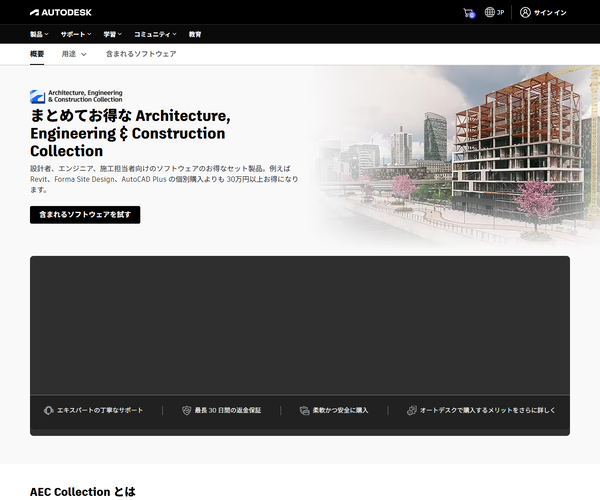Click the headset expert support icon
Screen dimensions: 600x500
[x=48, y=410]
